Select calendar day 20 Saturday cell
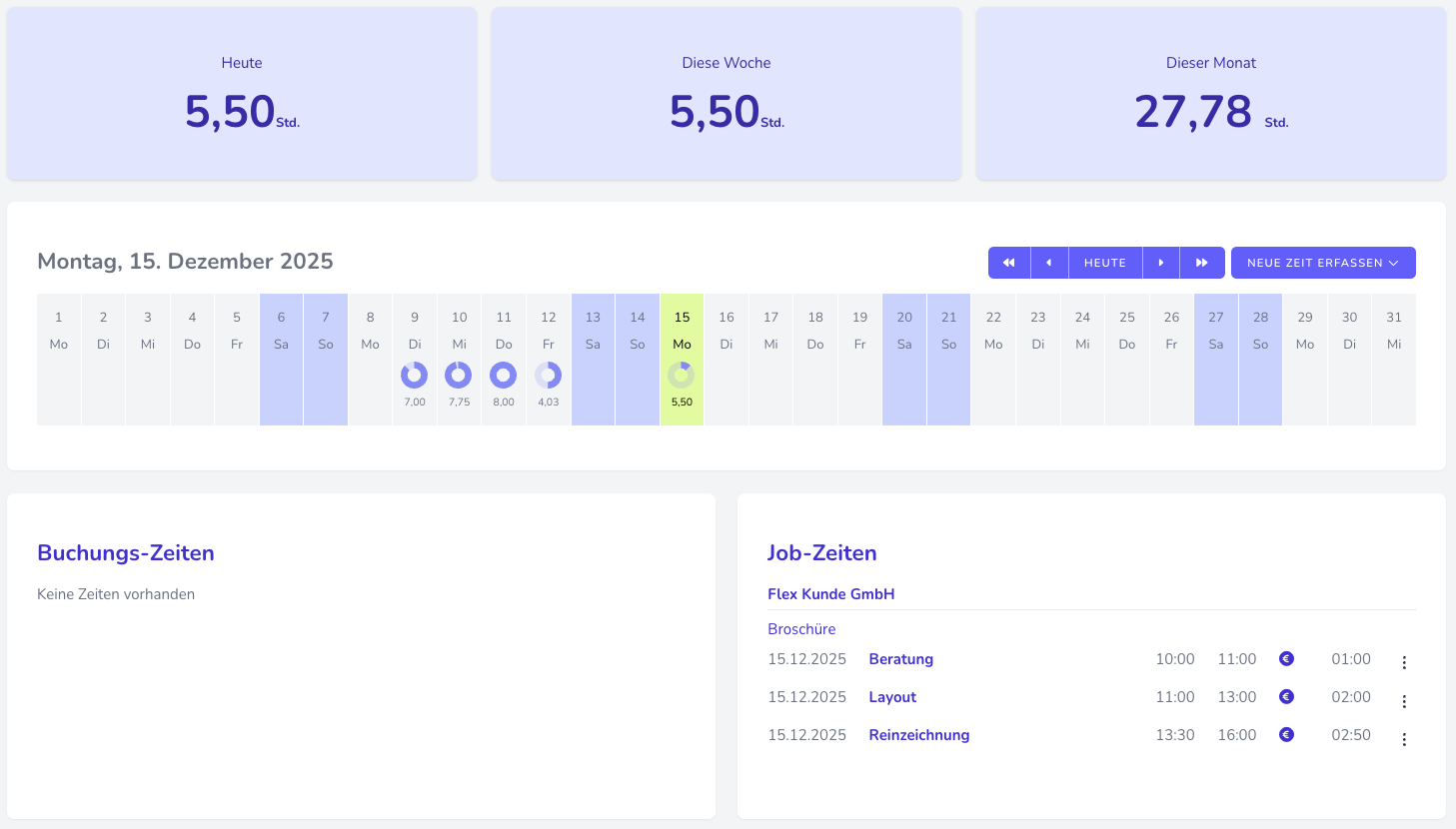 [x=903, y=358]
